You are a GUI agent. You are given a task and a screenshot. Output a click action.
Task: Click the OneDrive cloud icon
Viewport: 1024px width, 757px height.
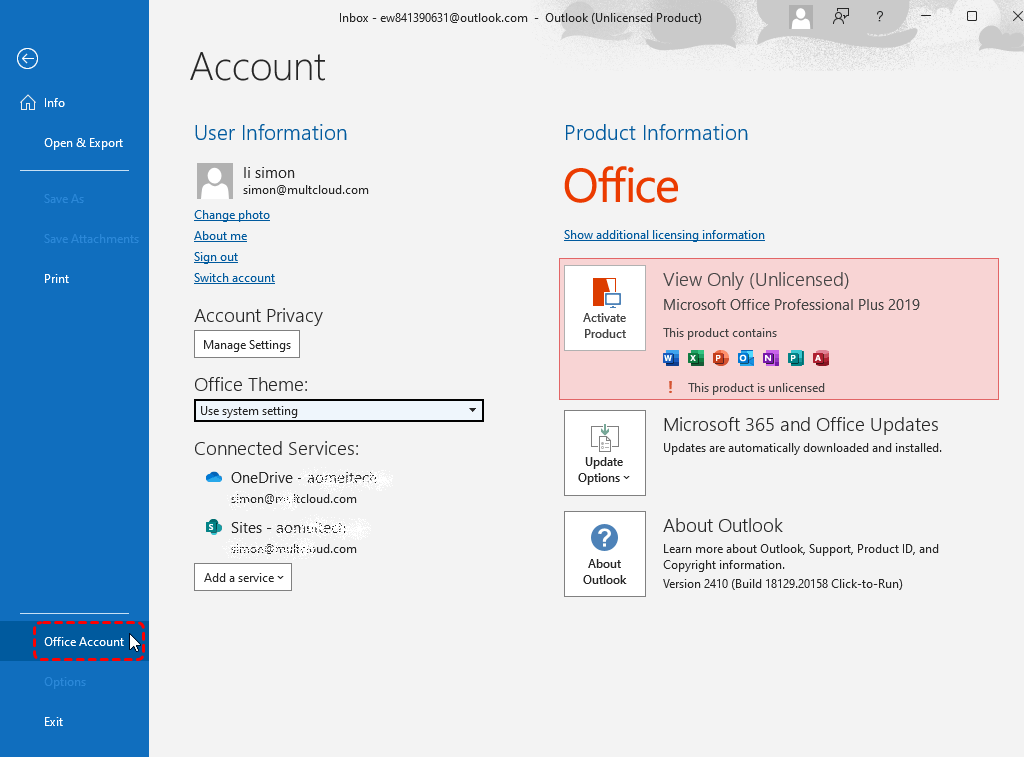click(x=213, y=478)
